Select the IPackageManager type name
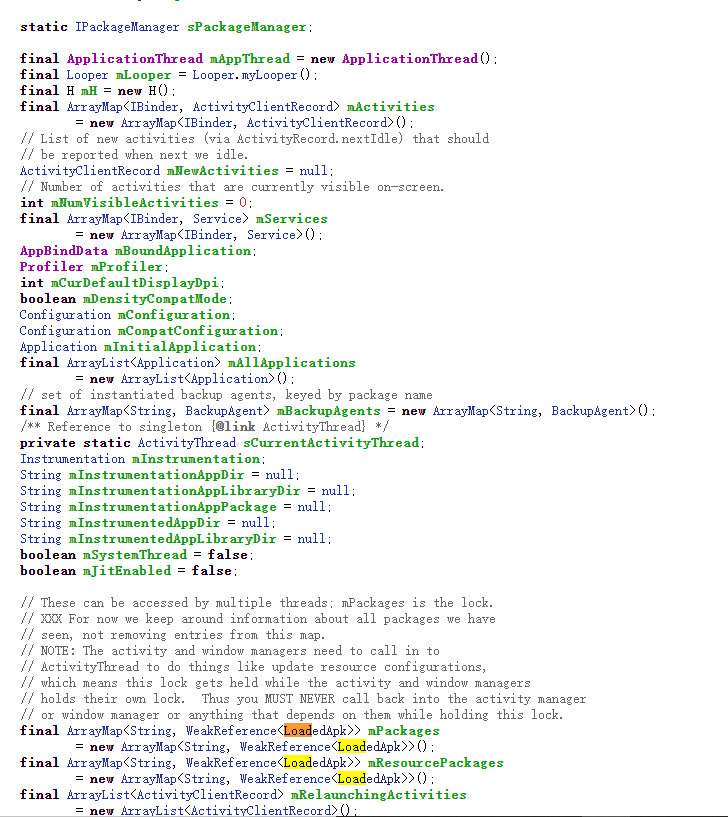This screenshot has width=728, height=817. pyautogui.click(x=127, y=27)
